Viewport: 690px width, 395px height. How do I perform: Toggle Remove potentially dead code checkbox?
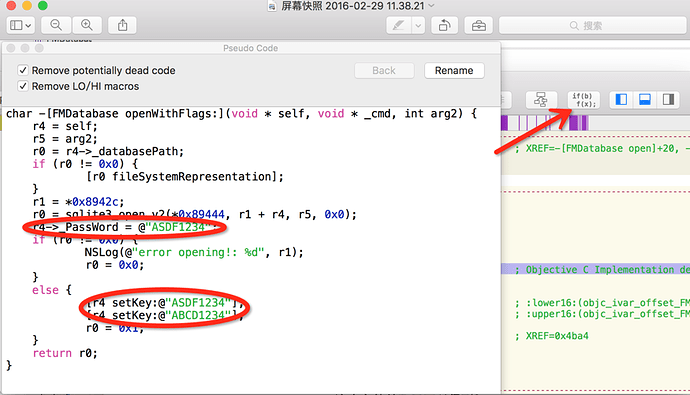coord(23,70)
